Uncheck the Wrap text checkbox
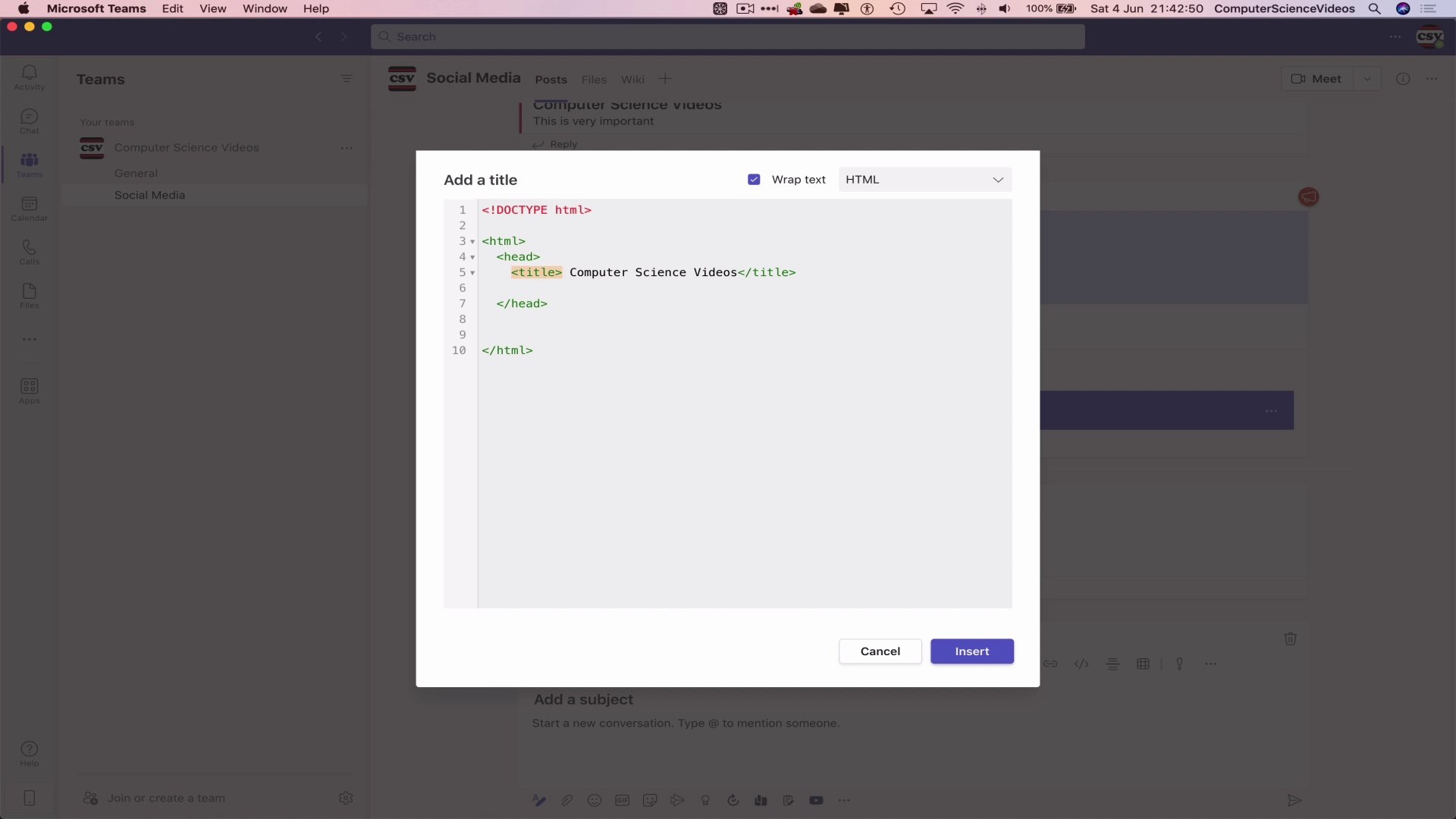The height and width of the screenshot is (819, 1456). pos(754,180)
